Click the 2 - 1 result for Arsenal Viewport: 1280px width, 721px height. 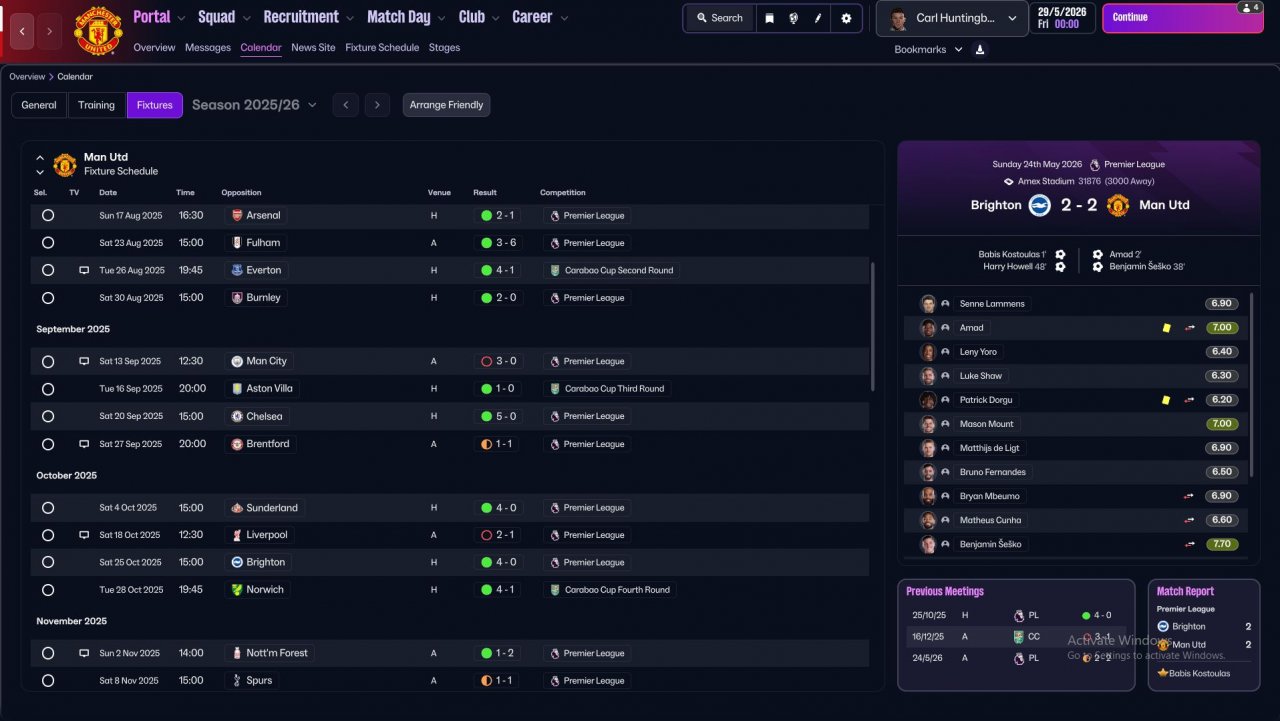coord(497,215)
